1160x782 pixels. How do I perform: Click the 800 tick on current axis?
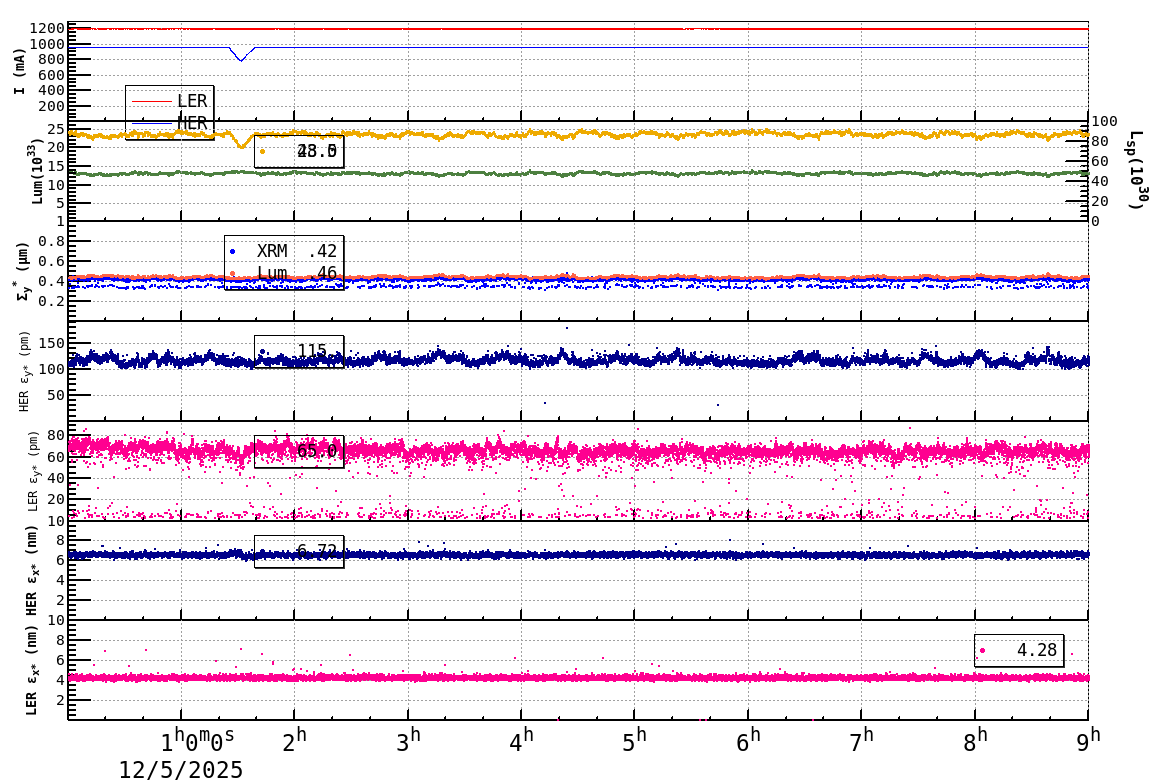pos(51,59)
